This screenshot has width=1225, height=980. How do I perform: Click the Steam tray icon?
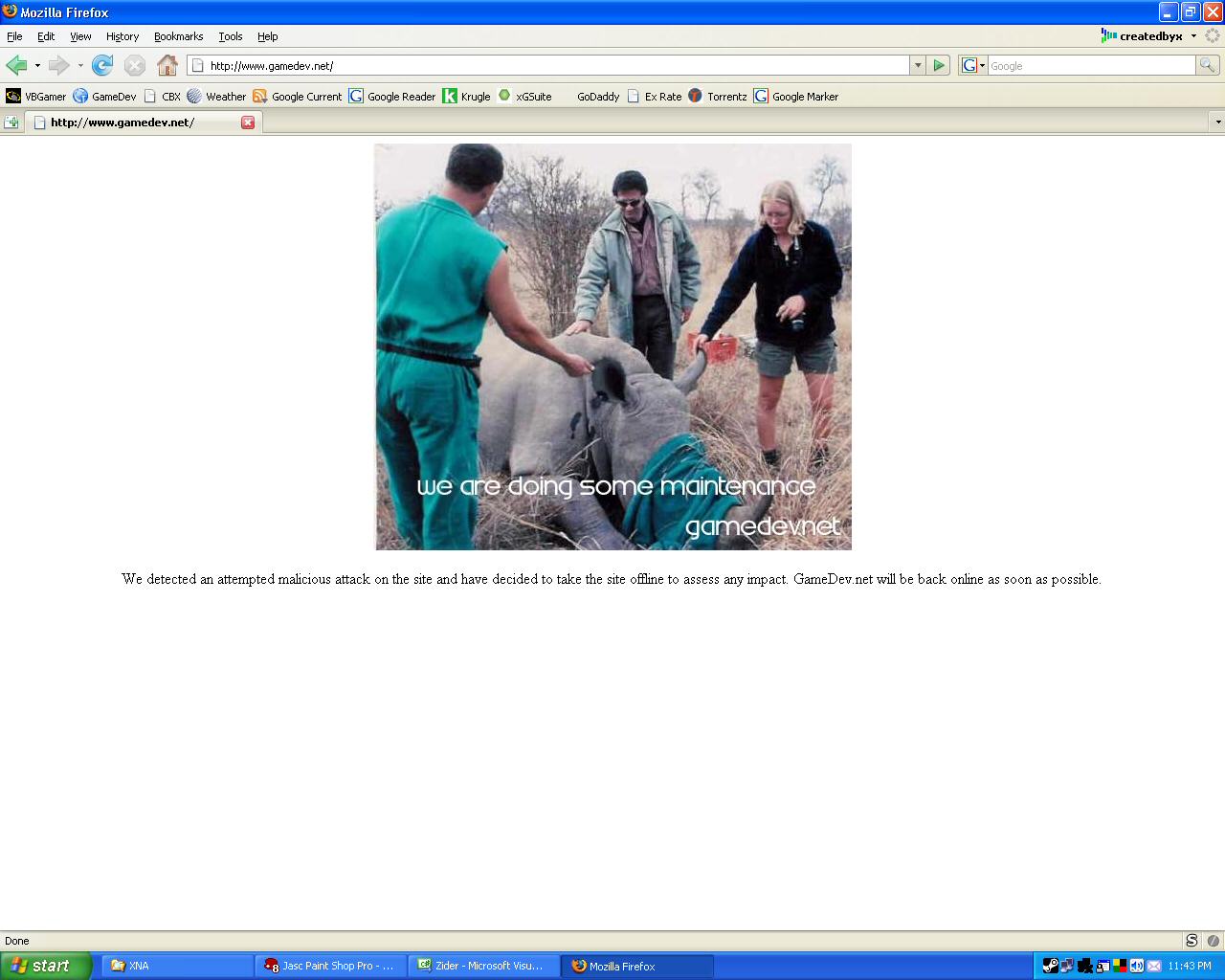(1050, 966)
